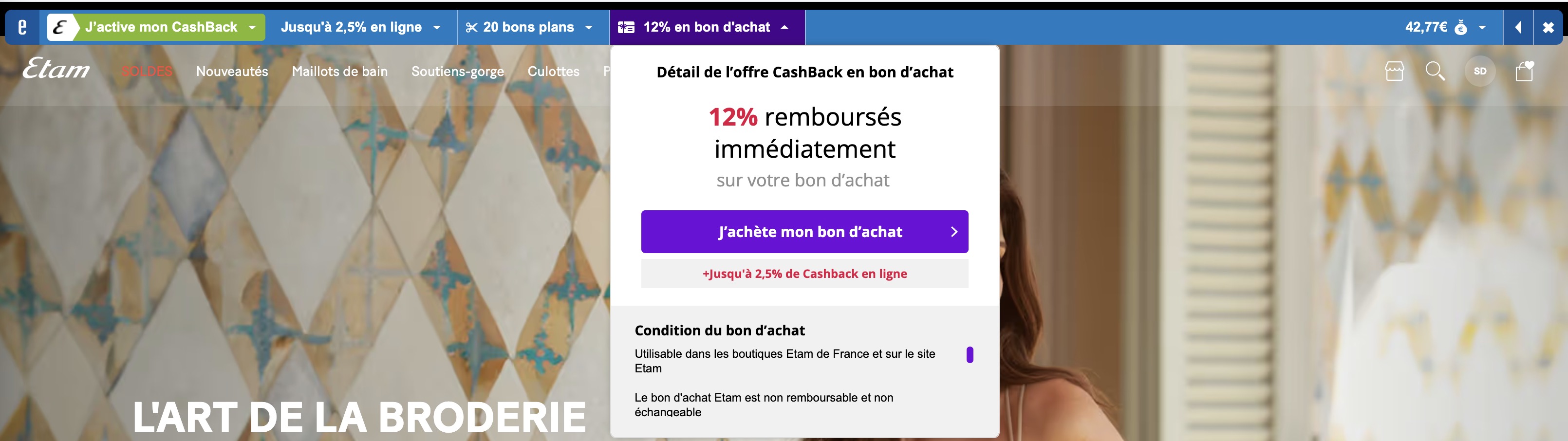Close the cashback toolbar with X

(1548, 27)
